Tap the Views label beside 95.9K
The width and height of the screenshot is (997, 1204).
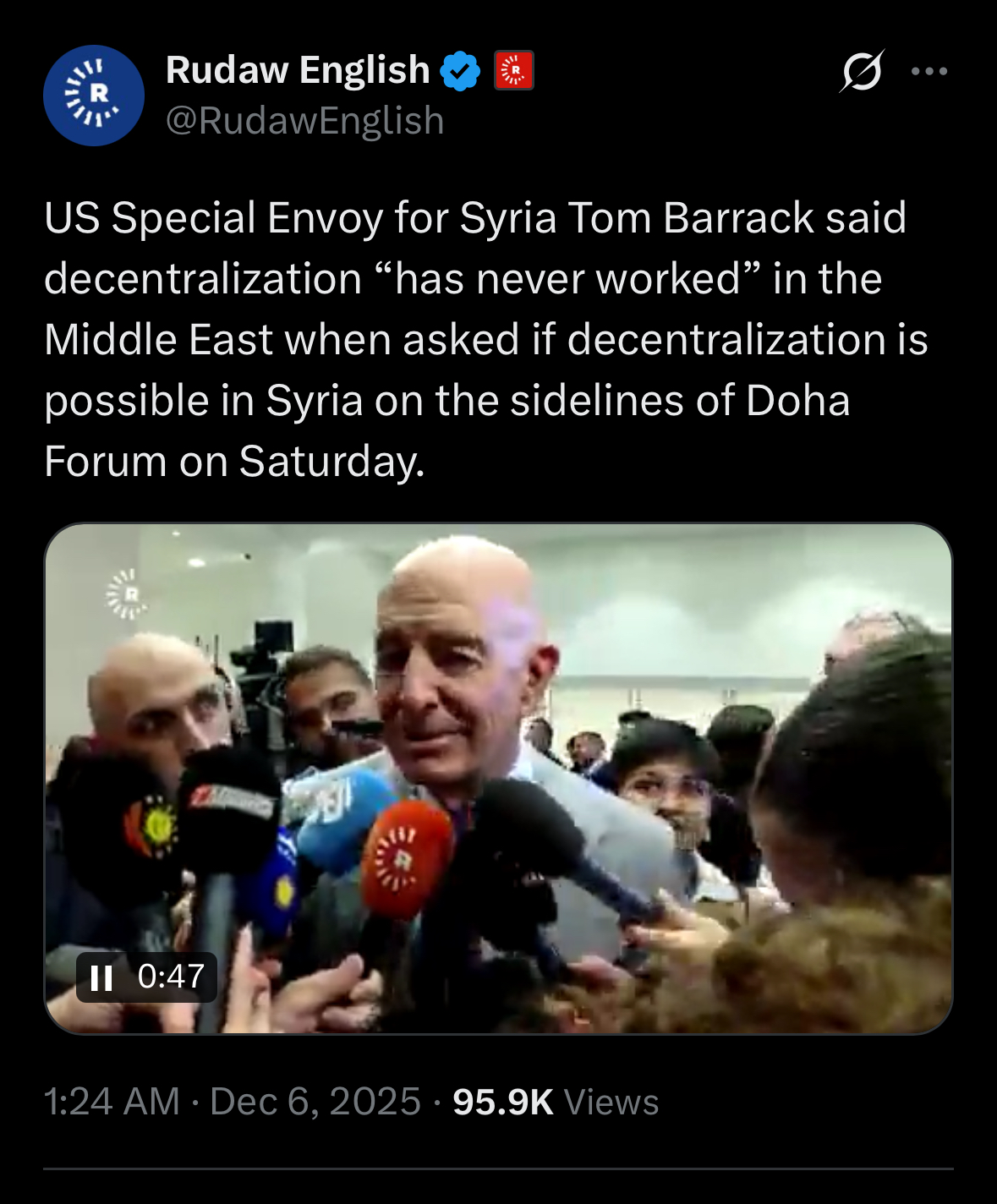[611, 1102]
